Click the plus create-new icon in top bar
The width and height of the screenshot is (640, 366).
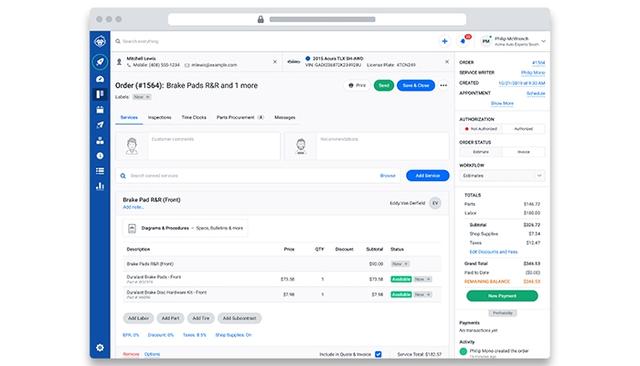coord(444,41)
